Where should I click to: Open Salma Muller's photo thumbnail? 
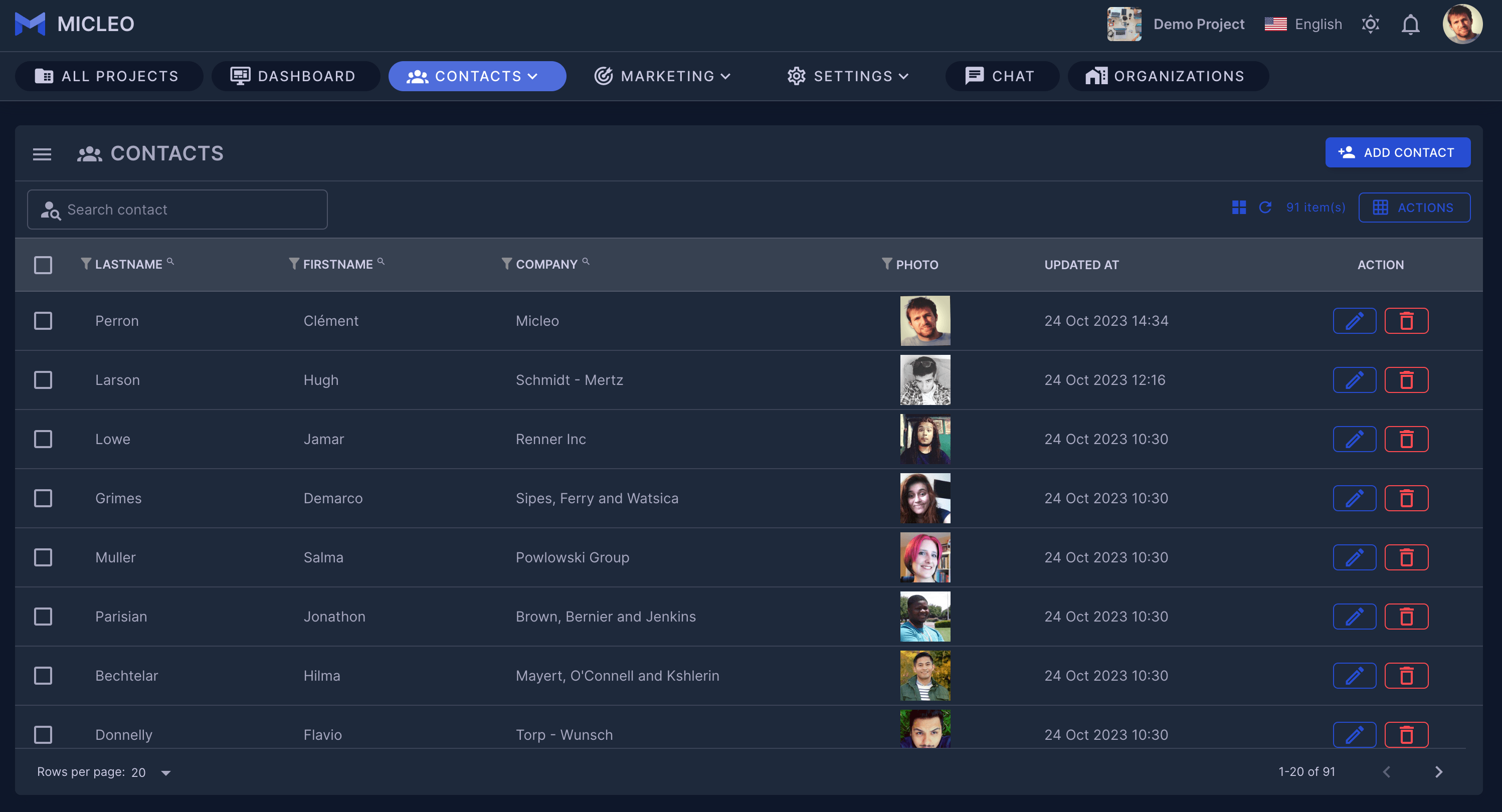[925, 558]
